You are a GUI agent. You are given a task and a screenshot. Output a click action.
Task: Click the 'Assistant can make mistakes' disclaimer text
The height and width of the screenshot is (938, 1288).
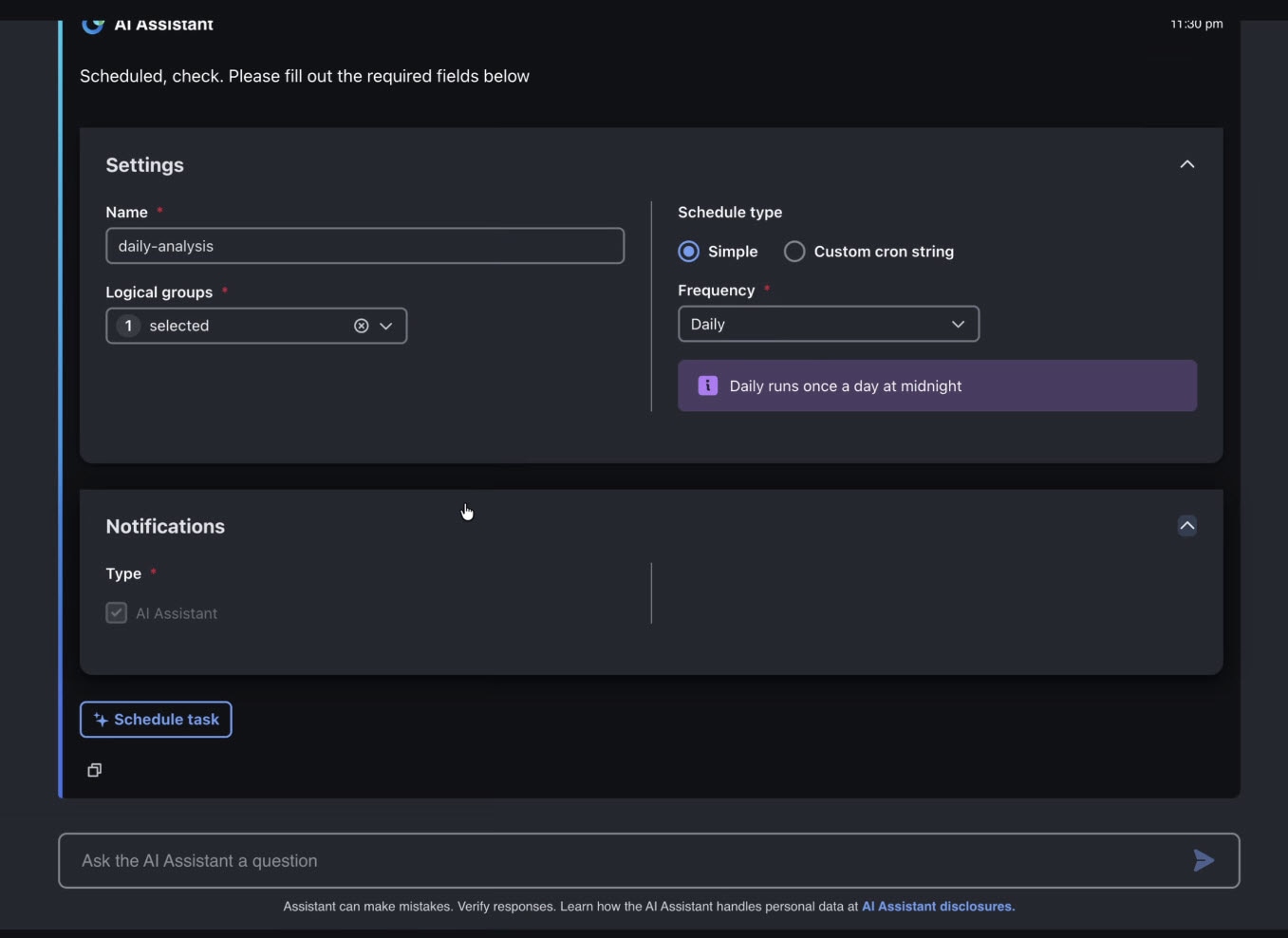click(570, 907)
